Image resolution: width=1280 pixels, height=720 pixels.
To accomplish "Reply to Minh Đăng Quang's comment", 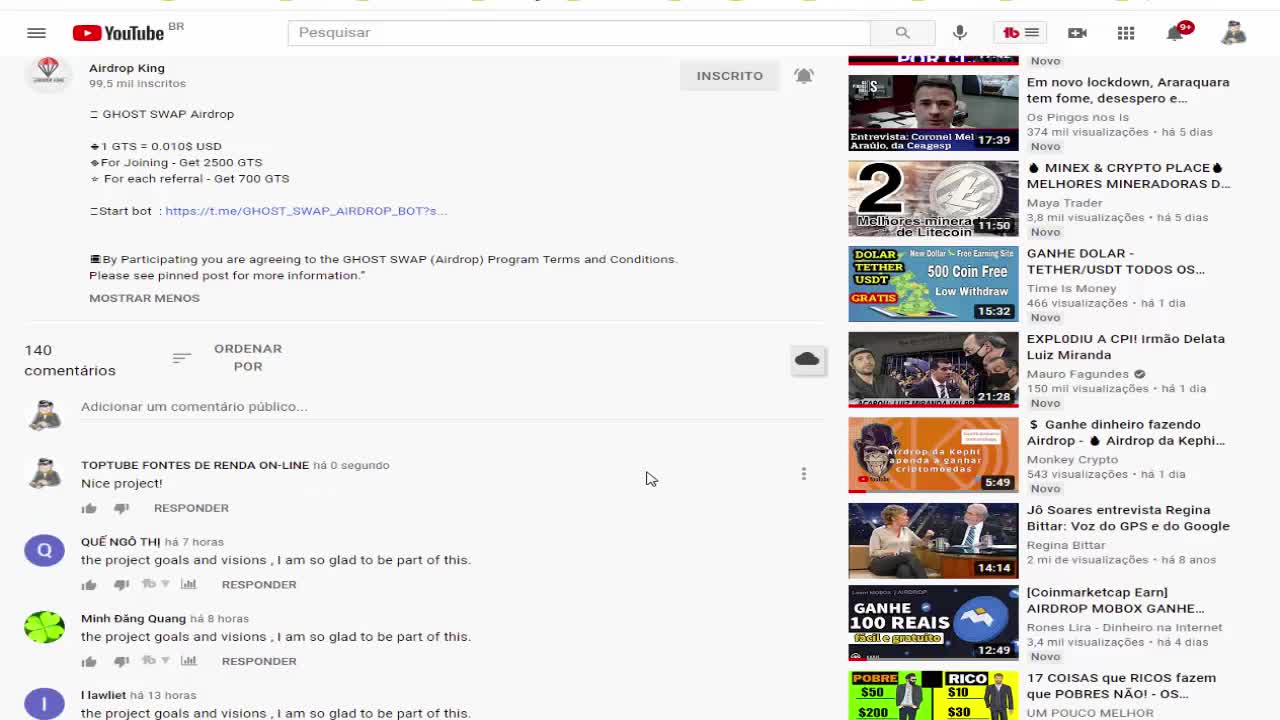I will point(259,661).
